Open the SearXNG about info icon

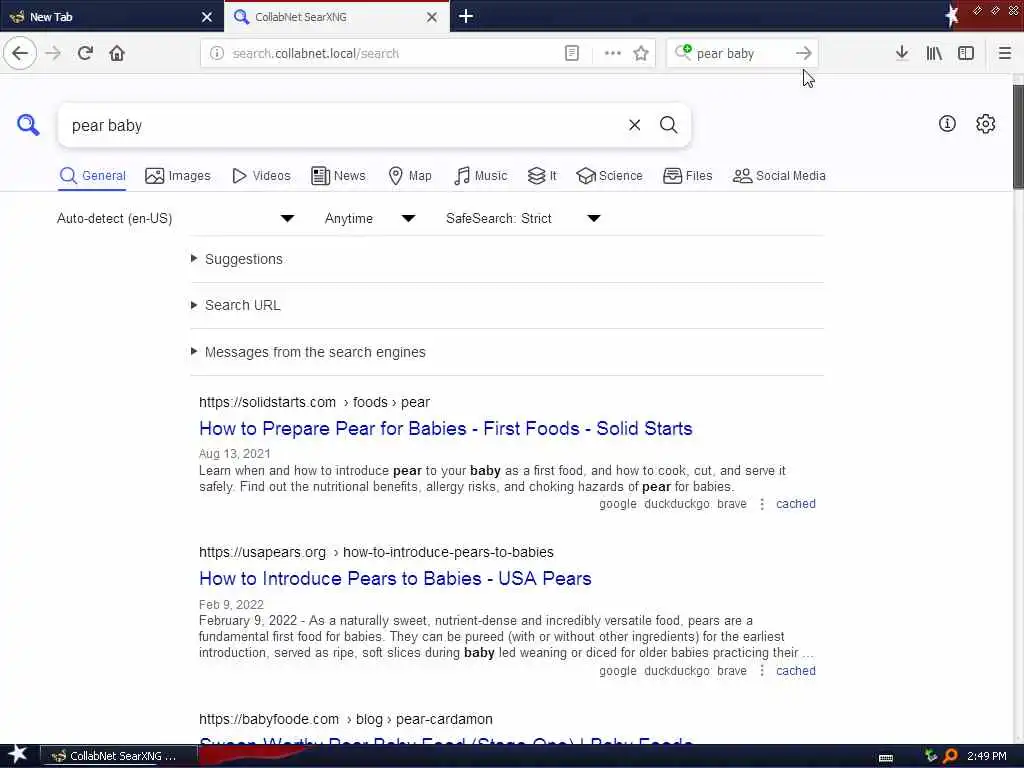point(947,123)
